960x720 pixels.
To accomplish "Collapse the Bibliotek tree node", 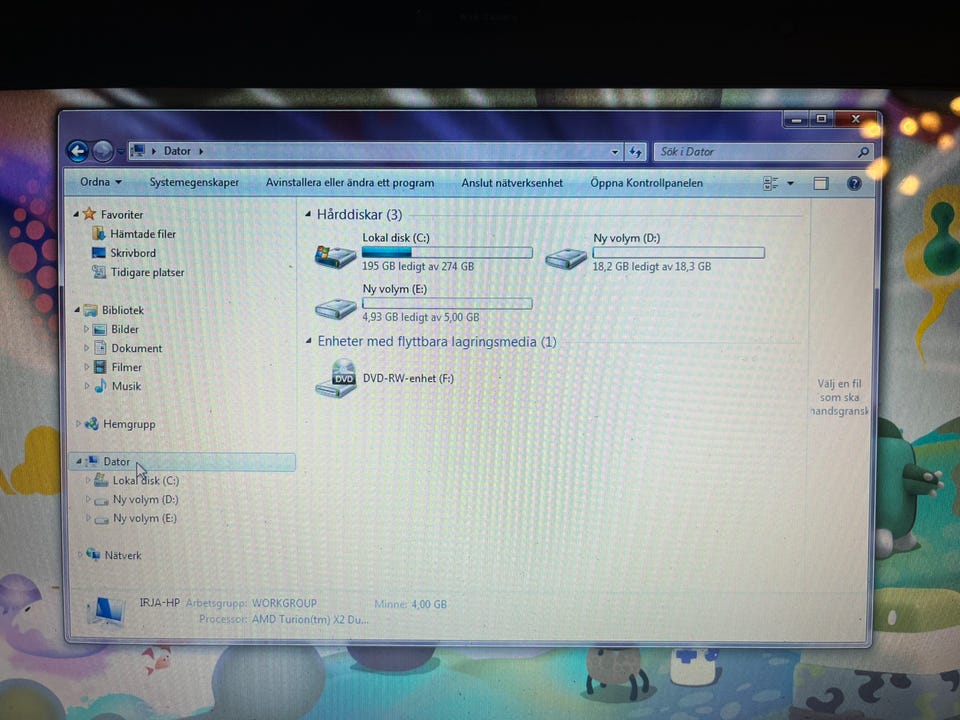I will coord(77,310).
